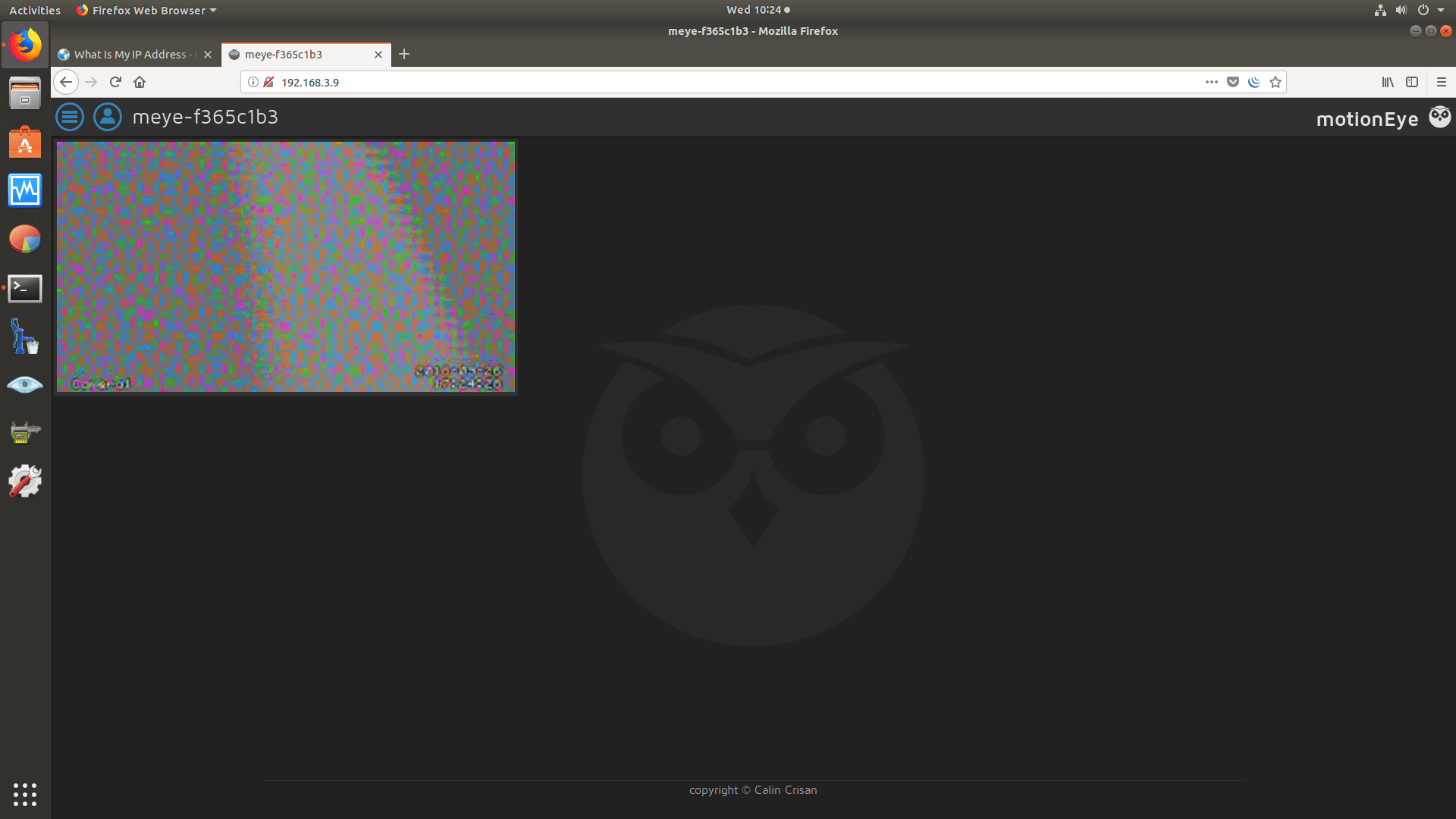
Task: Go back to the previous page
Action: 66,82
